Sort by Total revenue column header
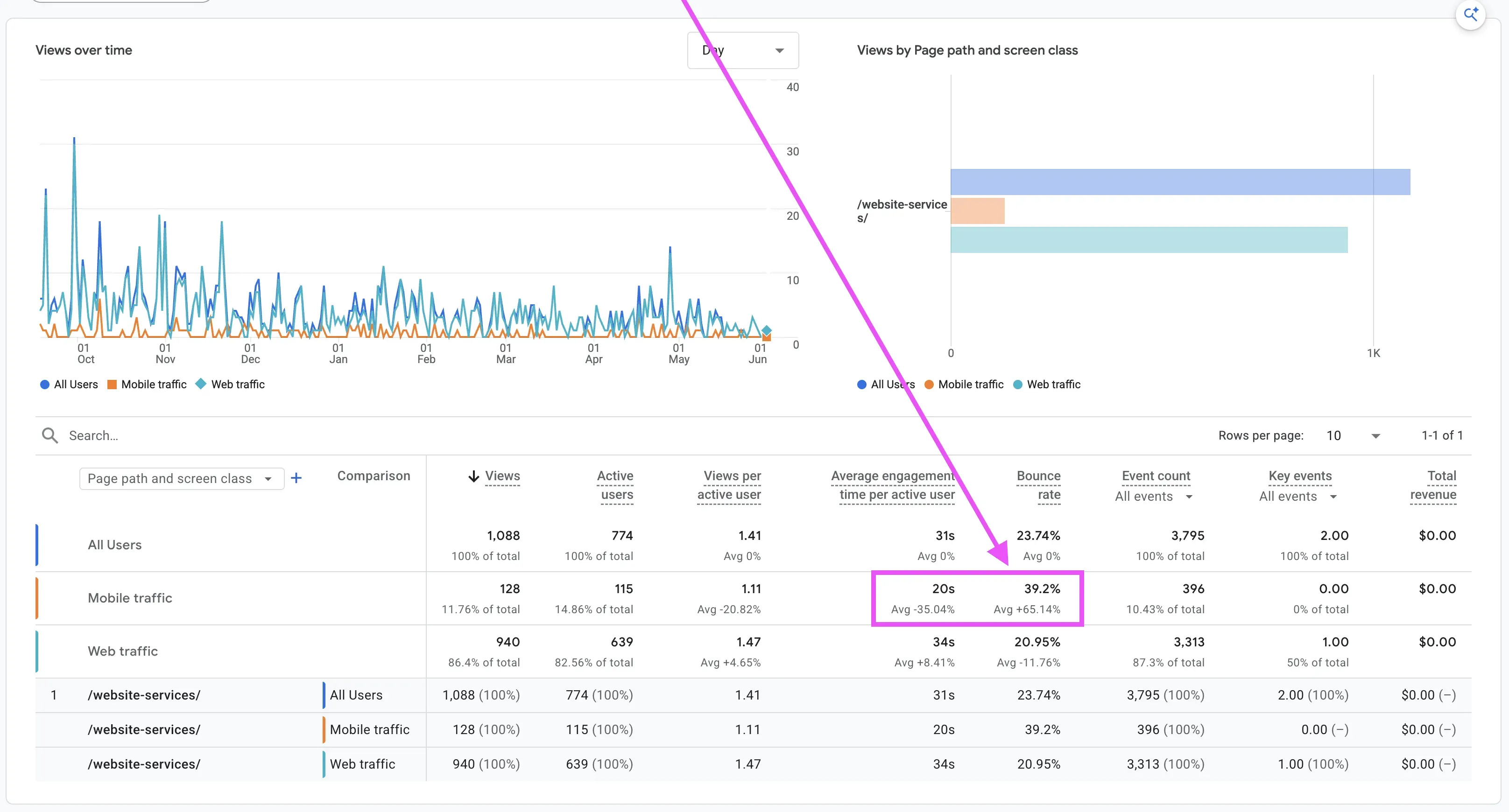1509x812 pixels. pos(1433,485)
